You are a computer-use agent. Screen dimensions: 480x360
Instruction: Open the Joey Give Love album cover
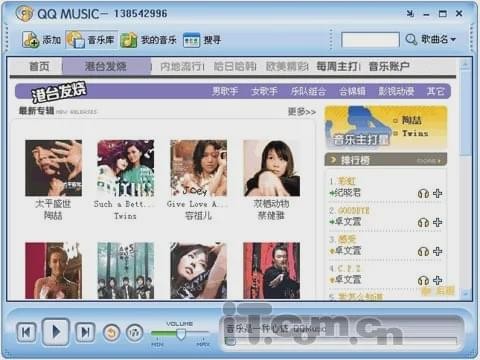198,168
